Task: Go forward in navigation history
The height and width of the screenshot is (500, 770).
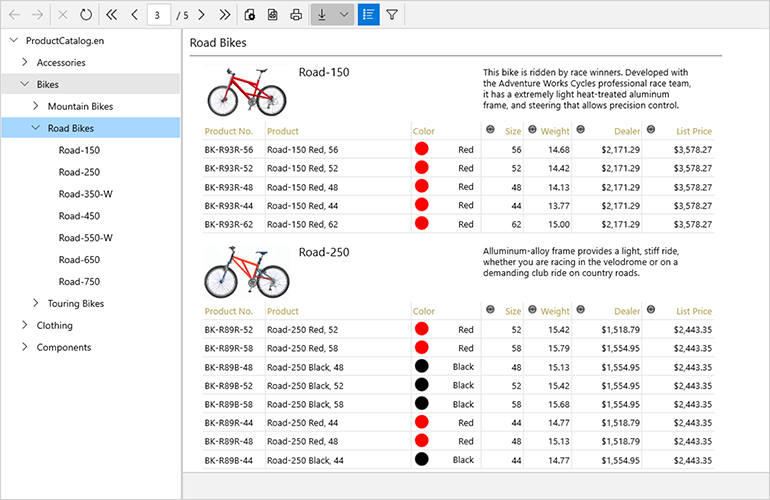Action: pos(37,15)
